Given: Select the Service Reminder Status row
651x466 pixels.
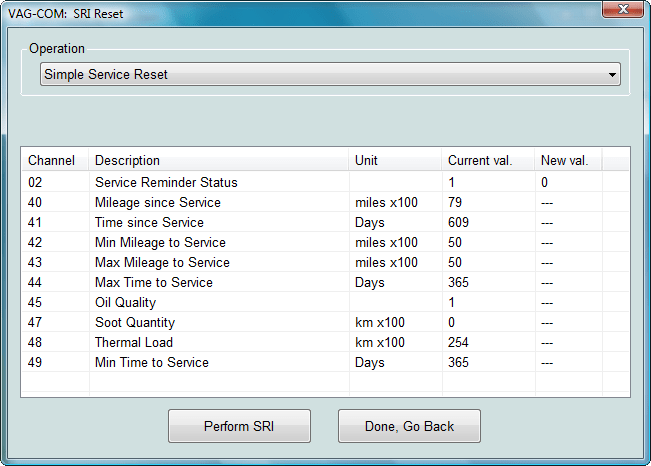Looking at the screenshot, I should click(325, 182).
